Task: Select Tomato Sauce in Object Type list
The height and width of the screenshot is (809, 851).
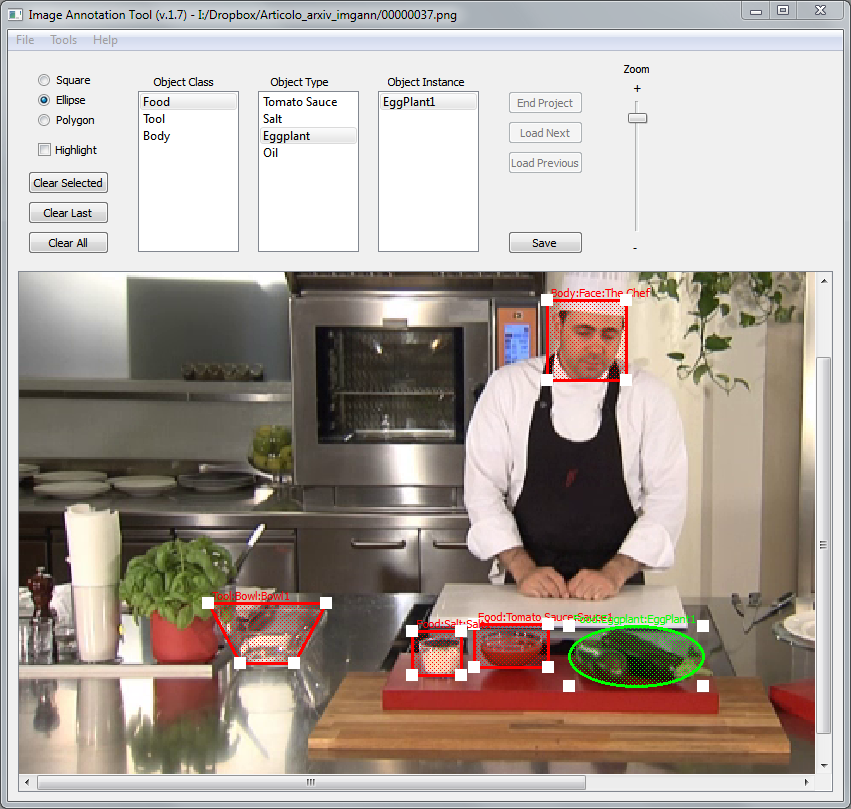Action: pyautogui.click(x=308, y=101)
